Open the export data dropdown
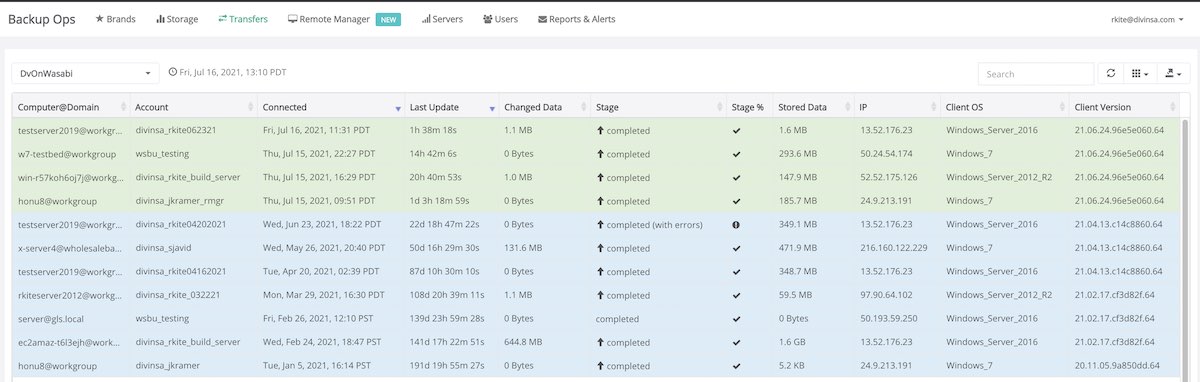This screenshot has width=1200, height=382. (1172, 73)
